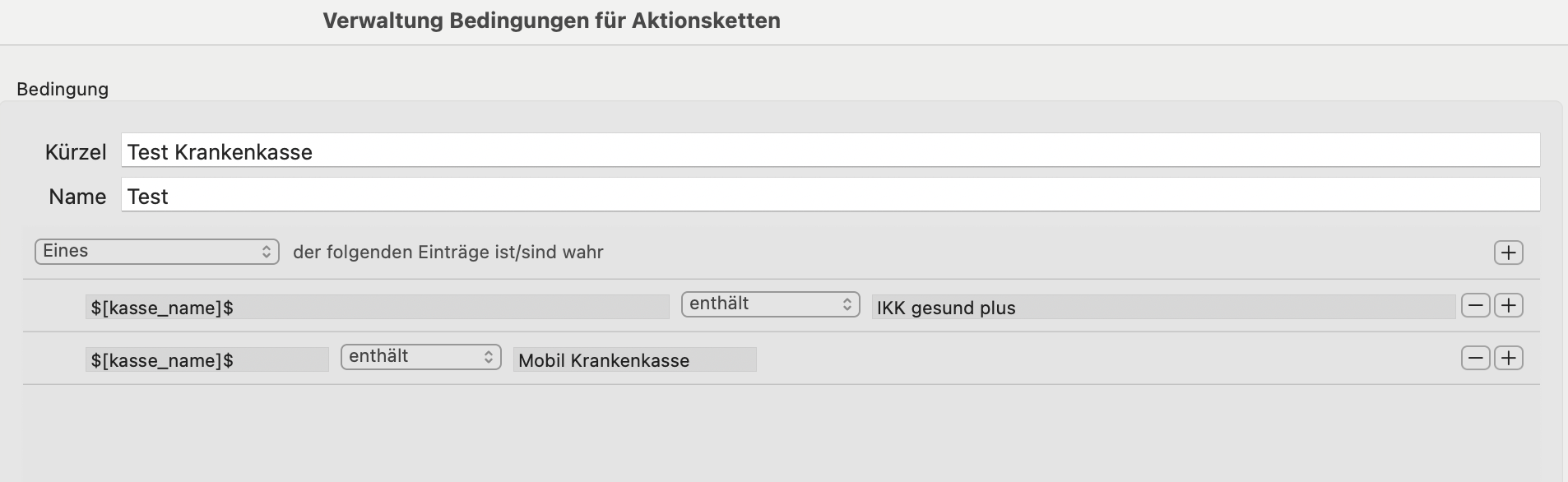The width and height of the screenshot is (1568, 482).
Task: Click the Name label
Action: (x=77, y=197)
